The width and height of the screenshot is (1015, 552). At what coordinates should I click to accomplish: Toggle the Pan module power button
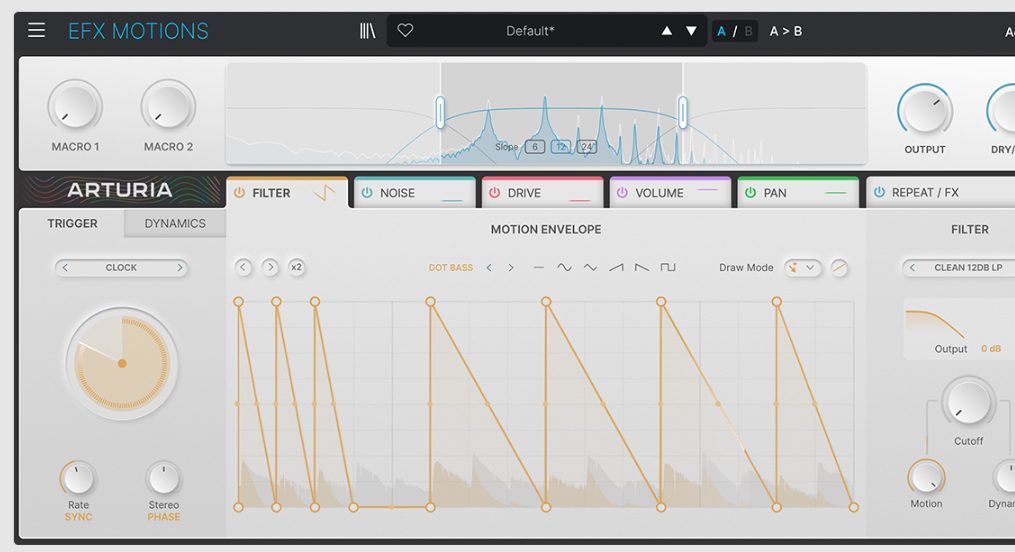pos(750,193)
